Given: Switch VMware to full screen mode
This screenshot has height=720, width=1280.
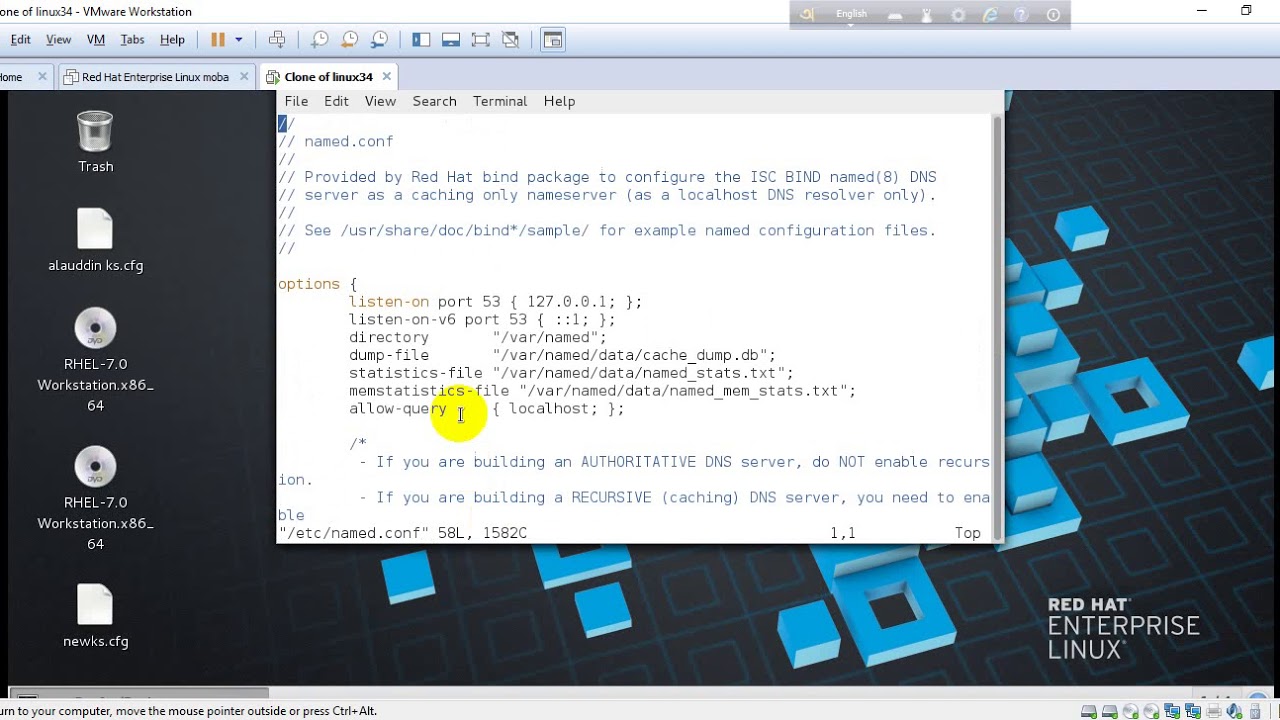Looking at the screenshot, I should [x=481, y=40].
